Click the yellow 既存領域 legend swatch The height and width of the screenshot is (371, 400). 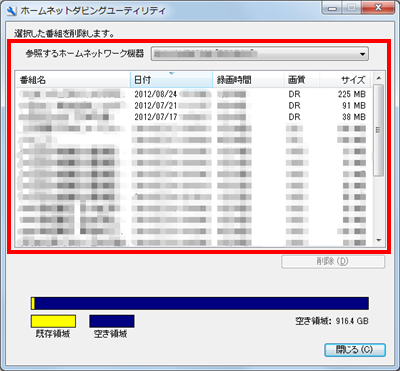[53, 321]
